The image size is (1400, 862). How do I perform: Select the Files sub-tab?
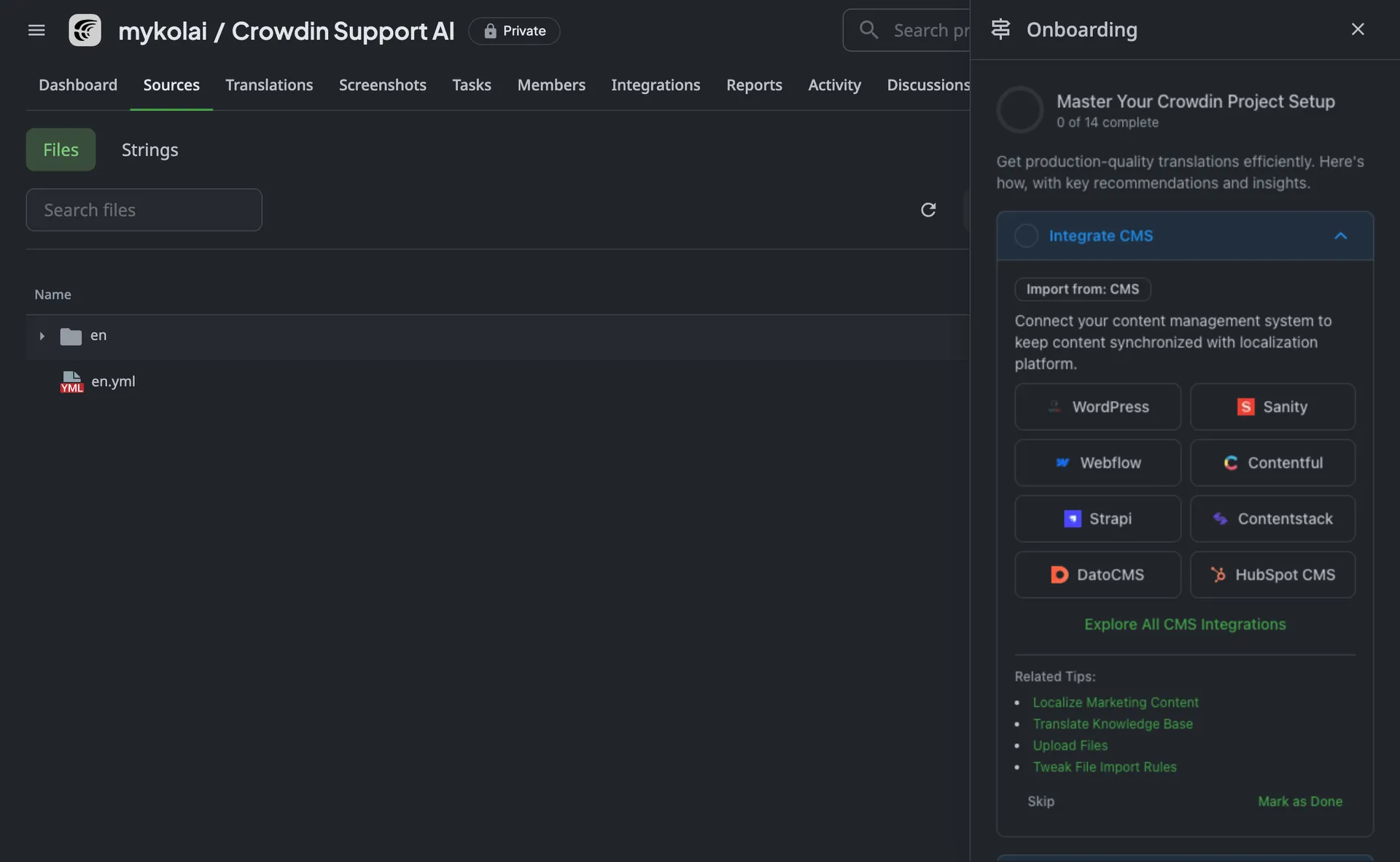[x=61, y=150]
